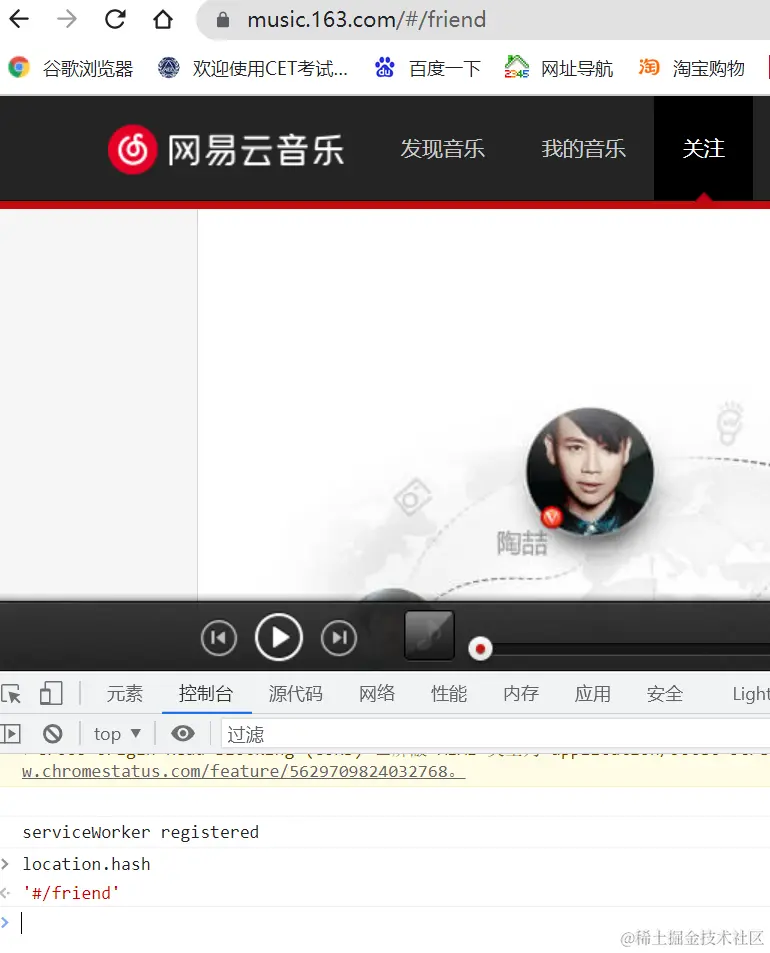Click the music.163.com address bar URL

tap(366, 20)
